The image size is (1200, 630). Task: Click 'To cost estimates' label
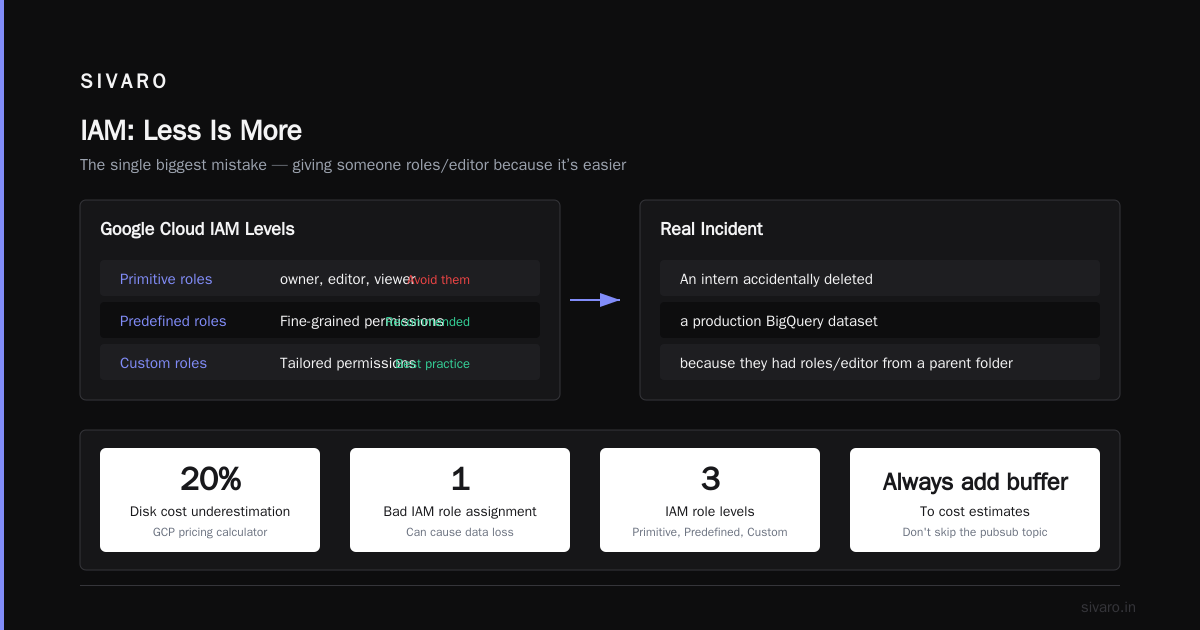pyautogui.click(x=975, y=511)
